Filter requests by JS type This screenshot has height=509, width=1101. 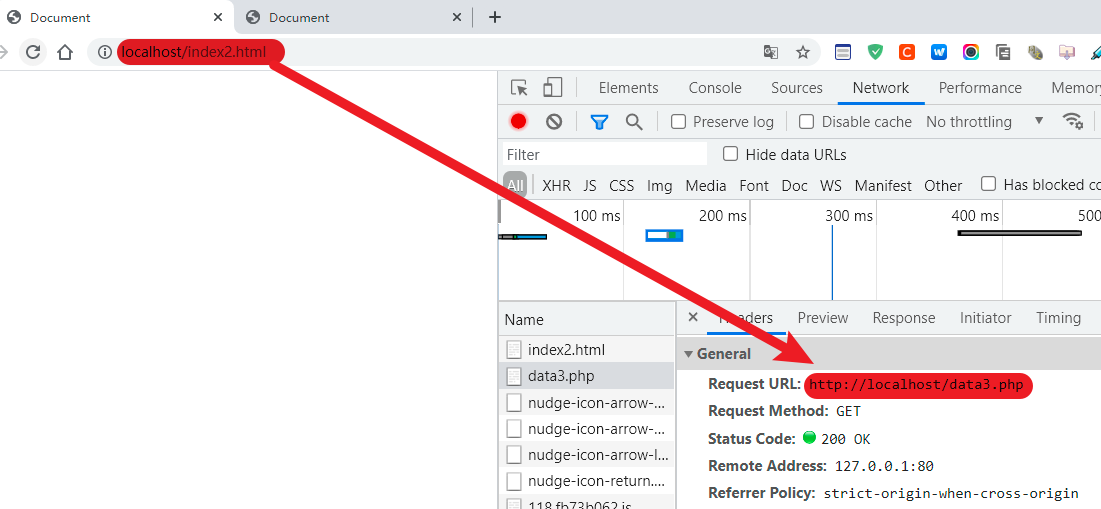pyautogui.click(x=590, y=185)
